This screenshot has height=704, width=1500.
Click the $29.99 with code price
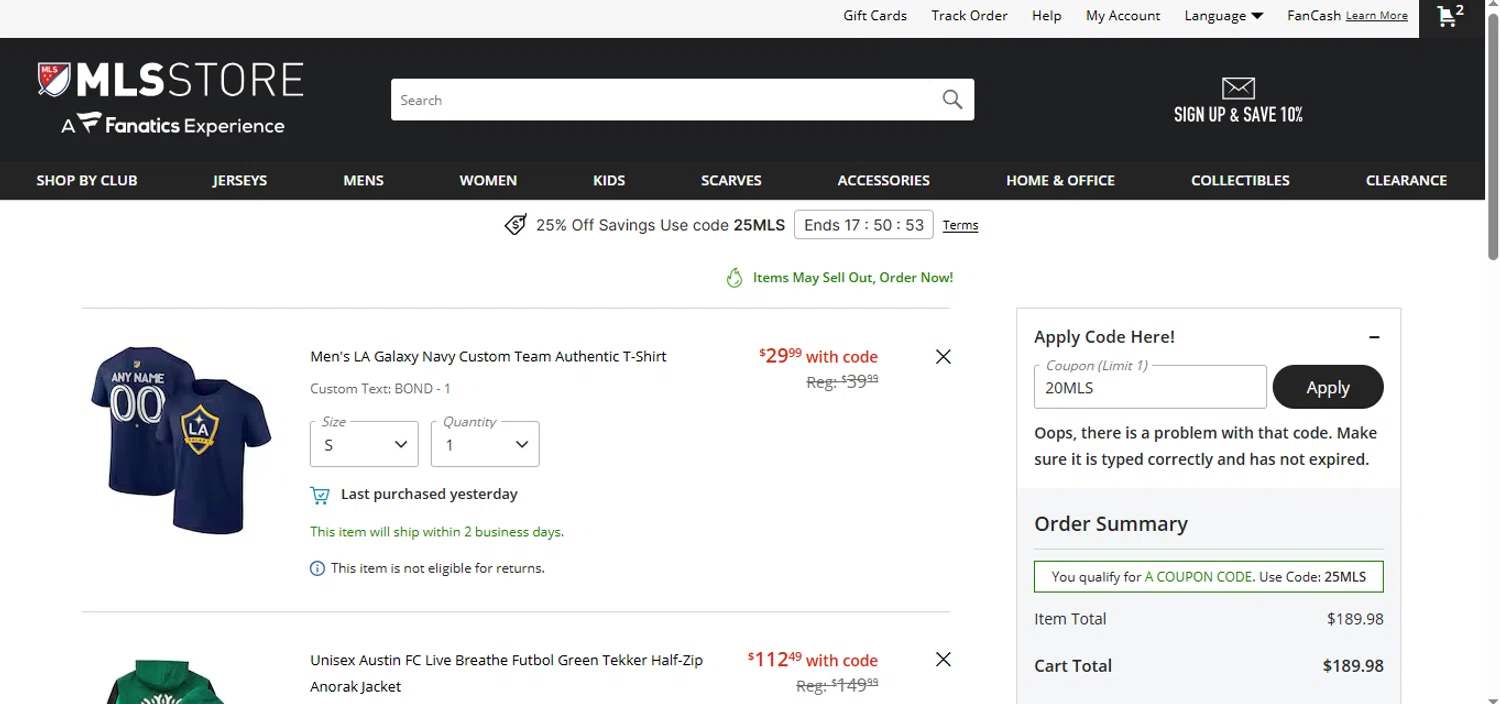(818, 356)
